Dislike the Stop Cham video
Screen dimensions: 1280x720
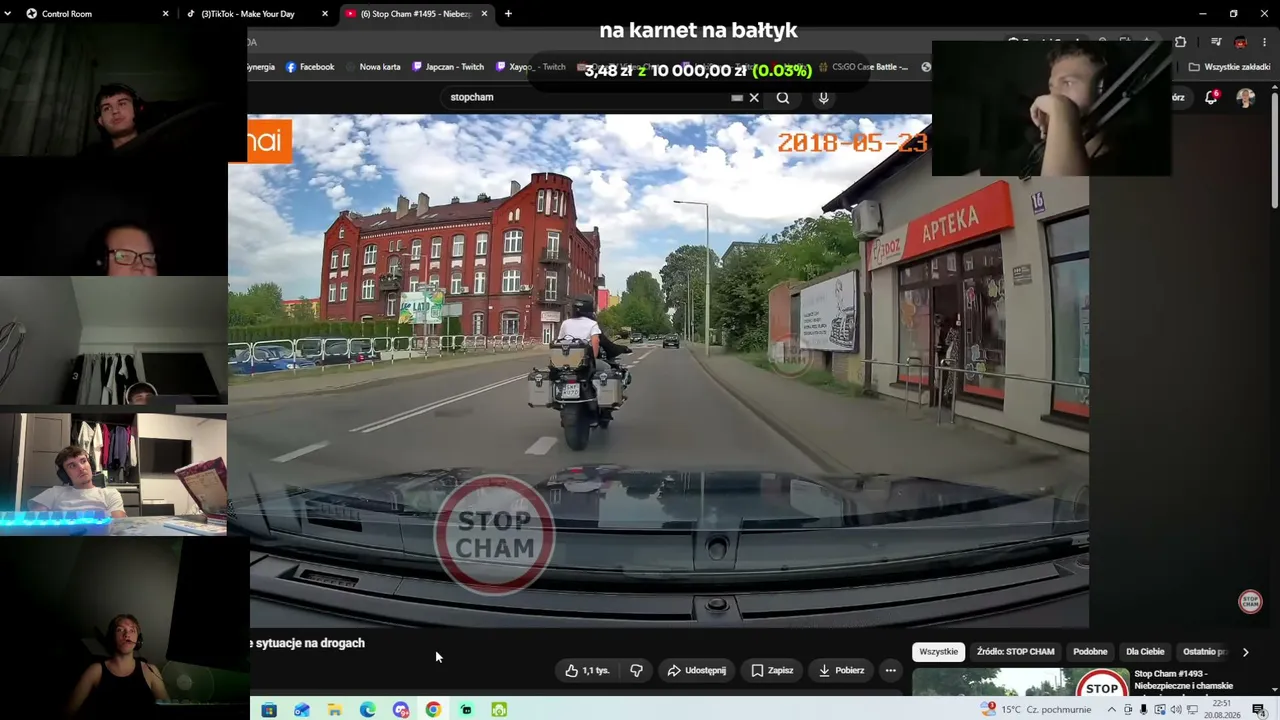point(636,670)
